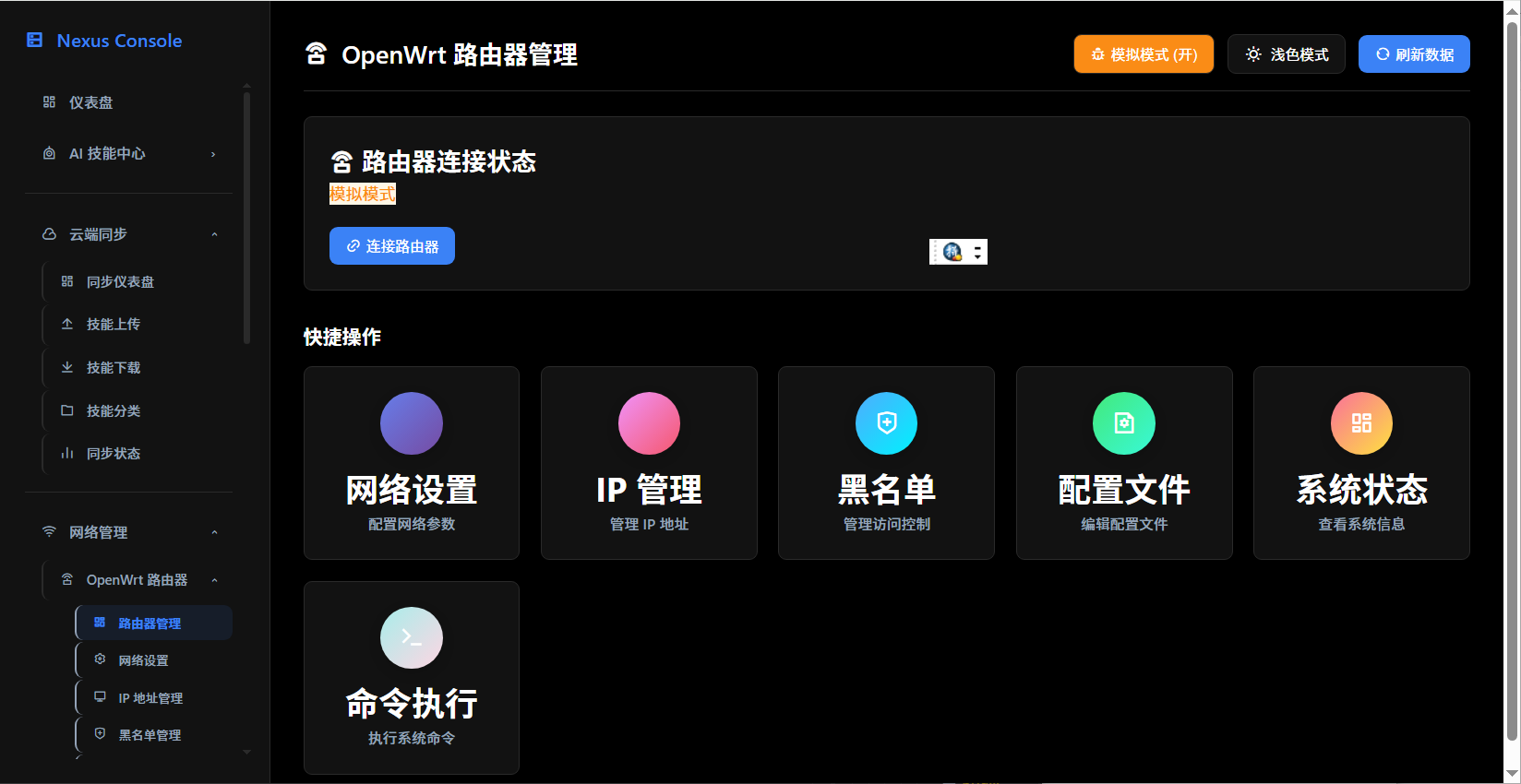Viewport: 1521px width, 784px height.
Task: Click the 同步状态 bar chart icon
Action: click(x=67, y=453)
